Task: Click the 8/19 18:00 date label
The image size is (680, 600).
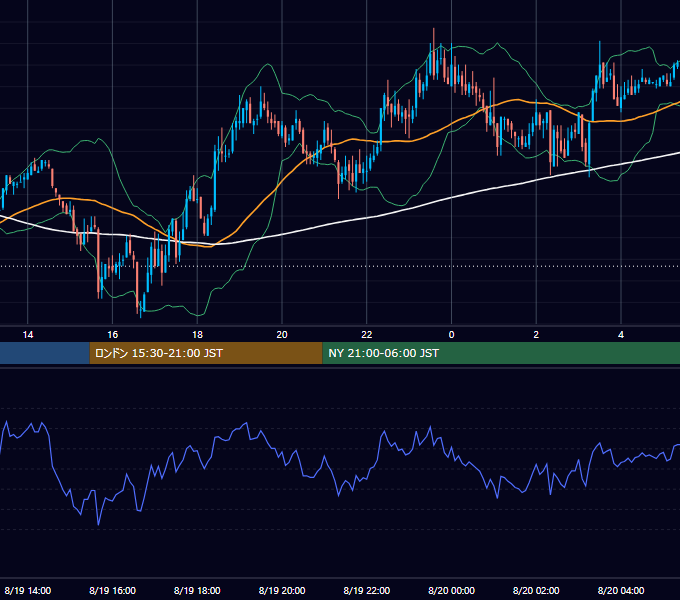Action: (197, 590)
